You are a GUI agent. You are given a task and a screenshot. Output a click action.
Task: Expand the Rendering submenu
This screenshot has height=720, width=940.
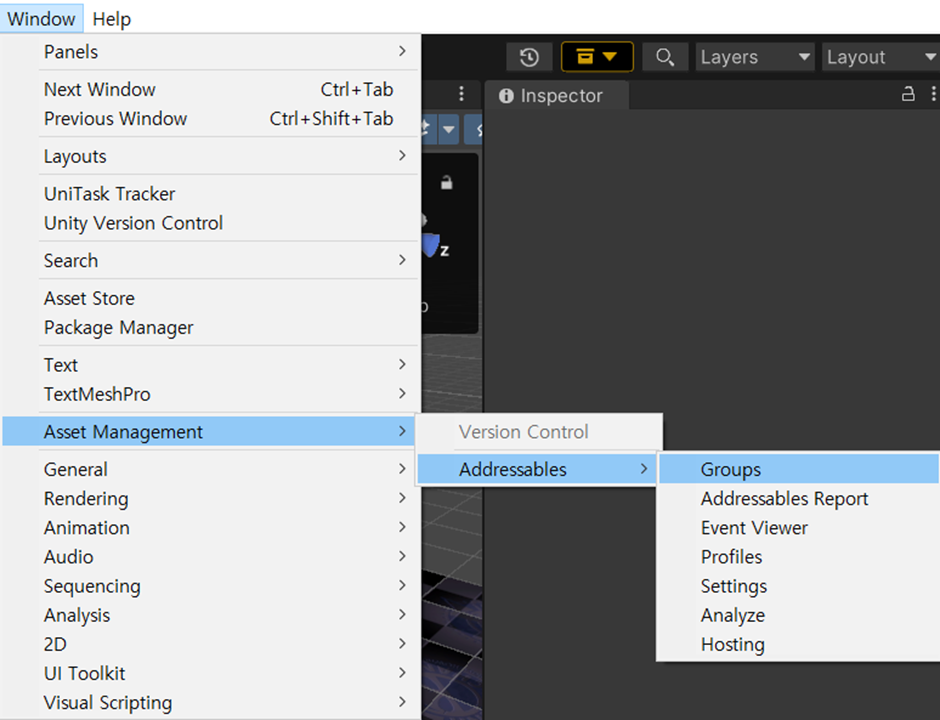[x=210, y=499]
